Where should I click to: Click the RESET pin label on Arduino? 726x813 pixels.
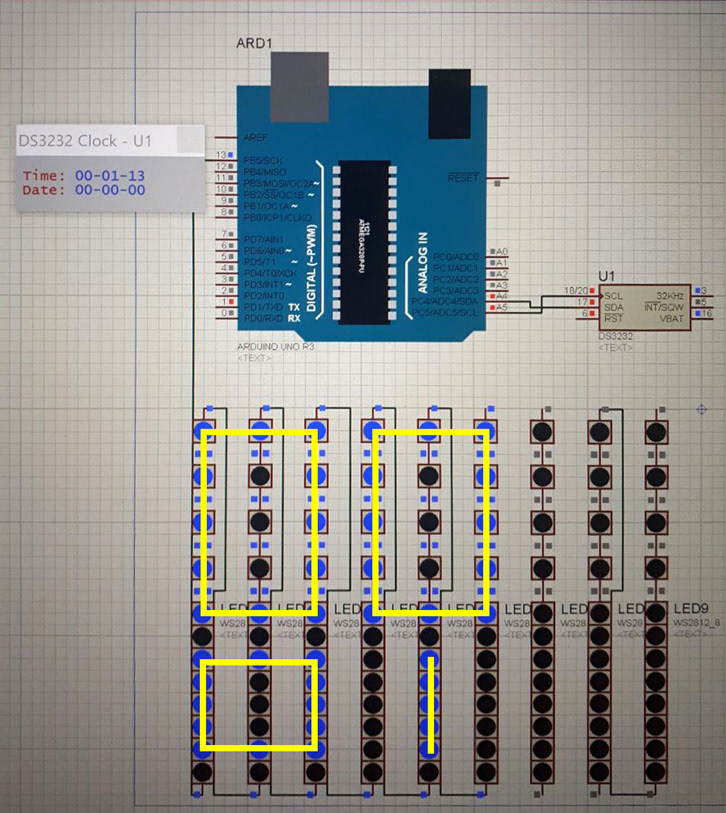(x=463, y=178)
